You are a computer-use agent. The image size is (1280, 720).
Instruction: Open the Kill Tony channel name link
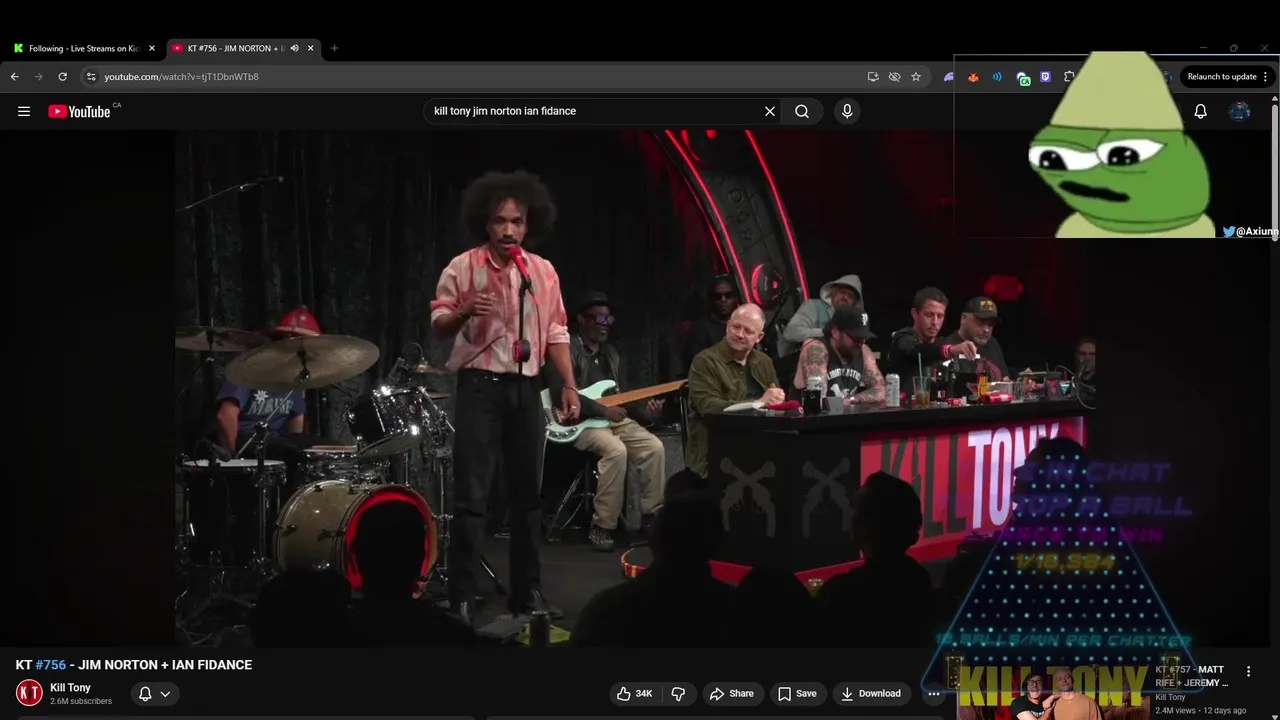(x=70, y=687)
